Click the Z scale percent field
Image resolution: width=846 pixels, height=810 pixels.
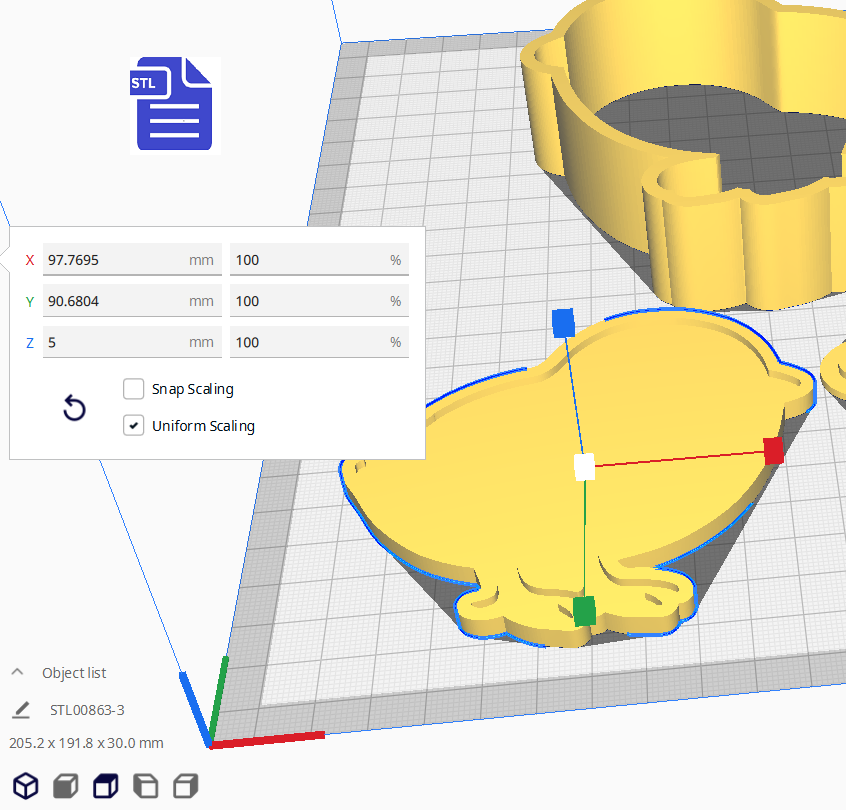pos(310,342)
